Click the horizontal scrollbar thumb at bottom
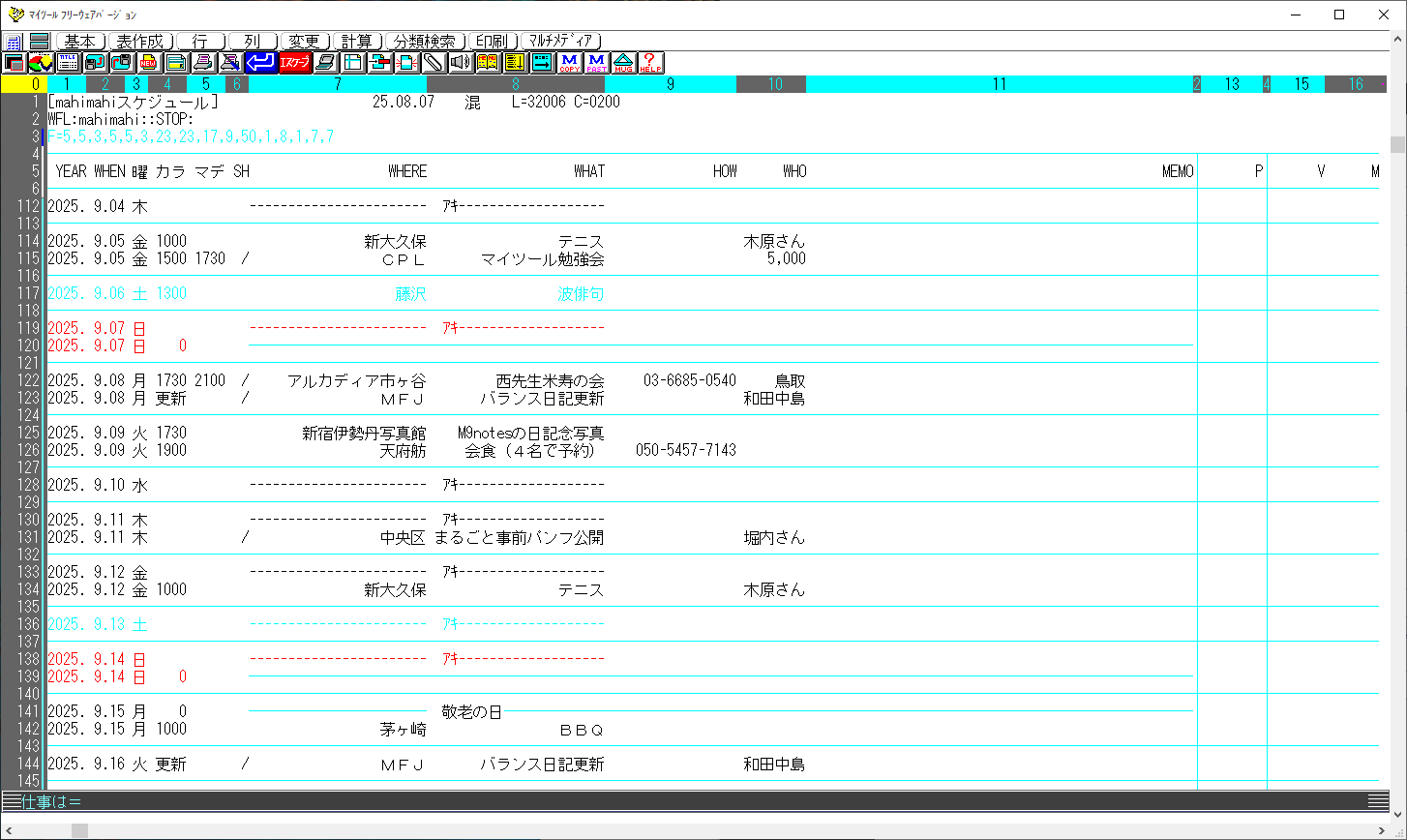1407x840 pixels. coord(79,830)
